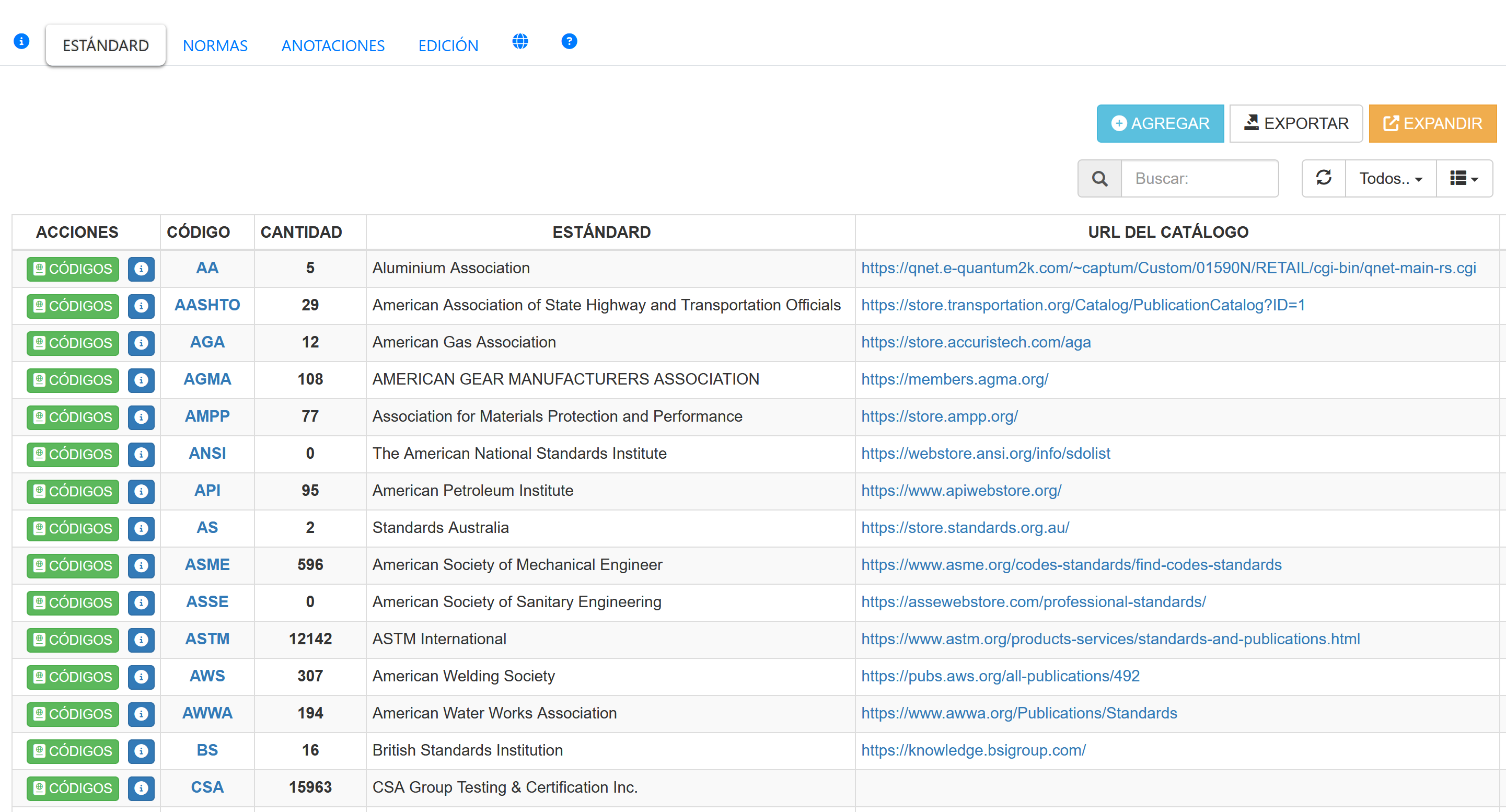Click the quantity cell '12142'
Viewport: 1506px width, 812px height.
coord(310,639)
